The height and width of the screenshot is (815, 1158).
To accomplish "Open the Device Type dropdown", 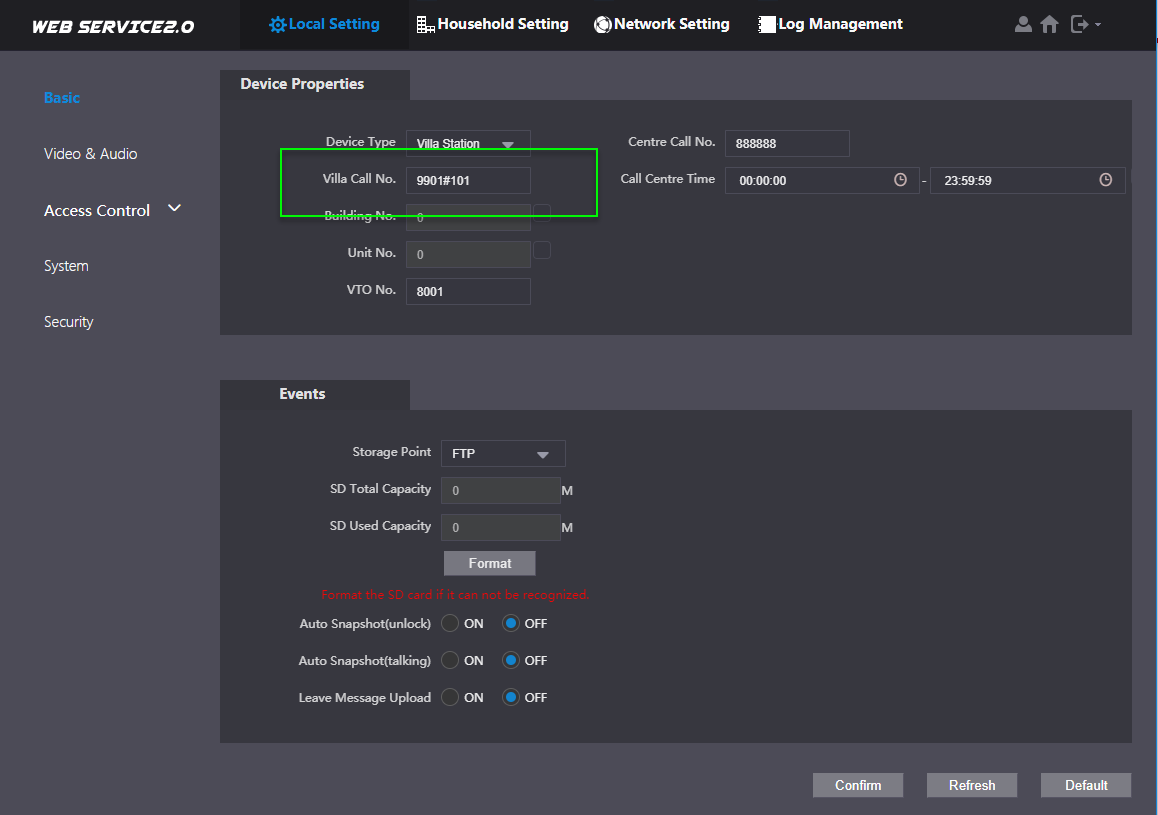I will (468, 144).
